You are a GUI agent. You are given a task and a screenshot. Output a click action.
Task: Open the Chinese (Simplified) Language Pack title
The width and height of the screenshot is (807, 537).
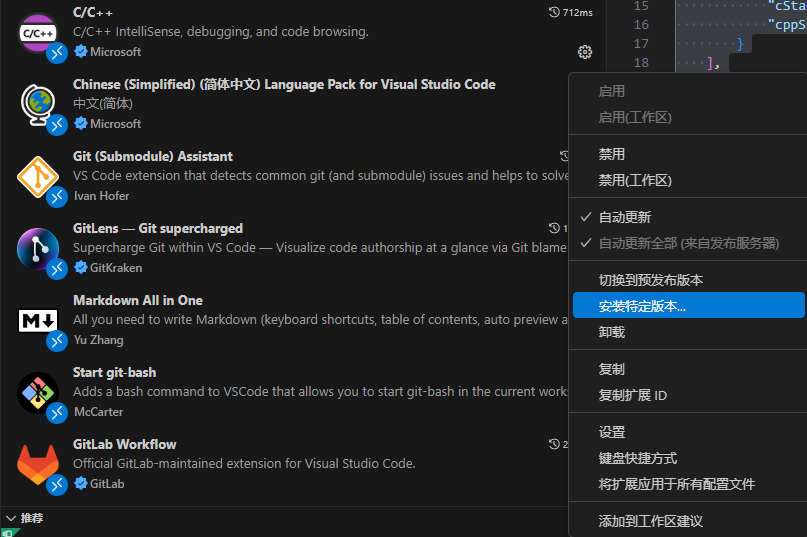284,84
